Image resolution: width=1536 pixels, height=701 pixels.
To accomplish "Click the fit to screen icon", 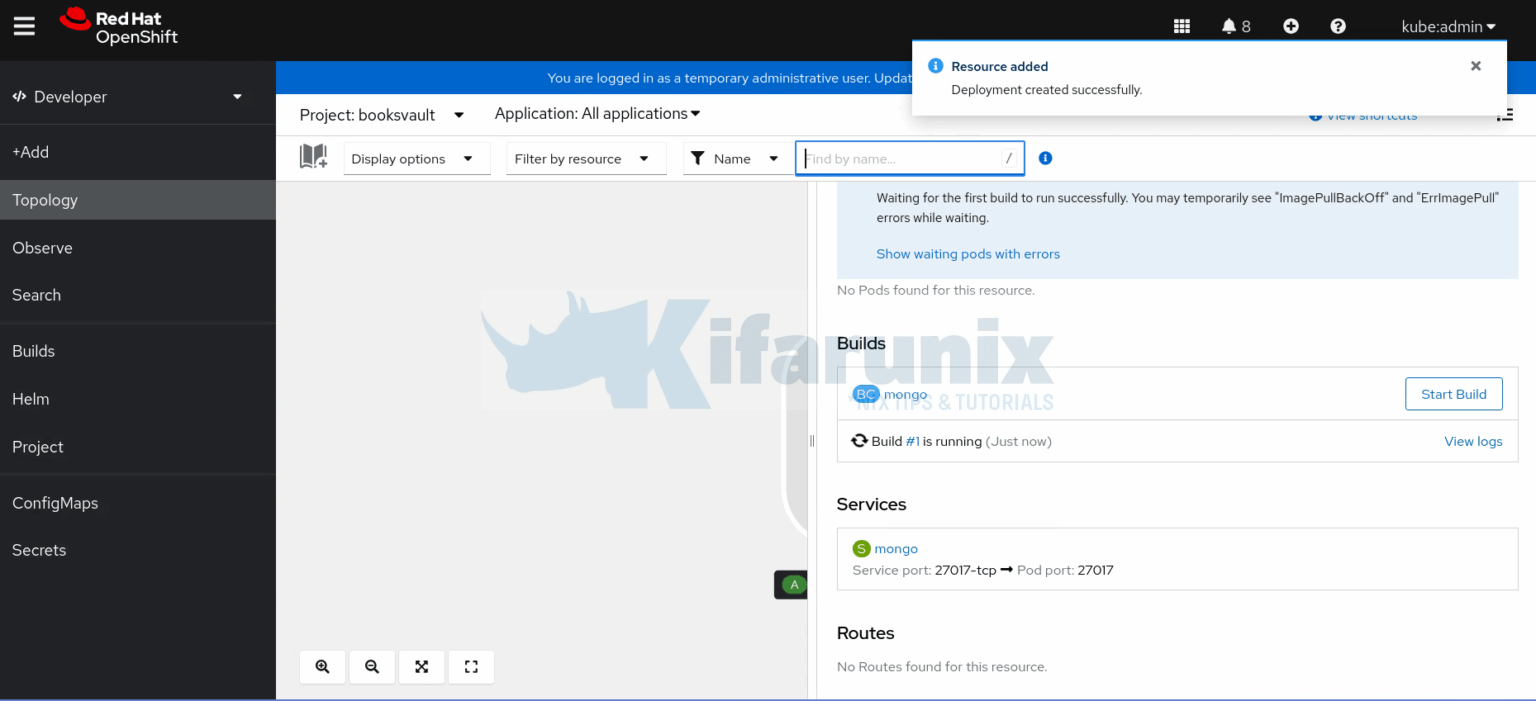I will coord(422,667).
